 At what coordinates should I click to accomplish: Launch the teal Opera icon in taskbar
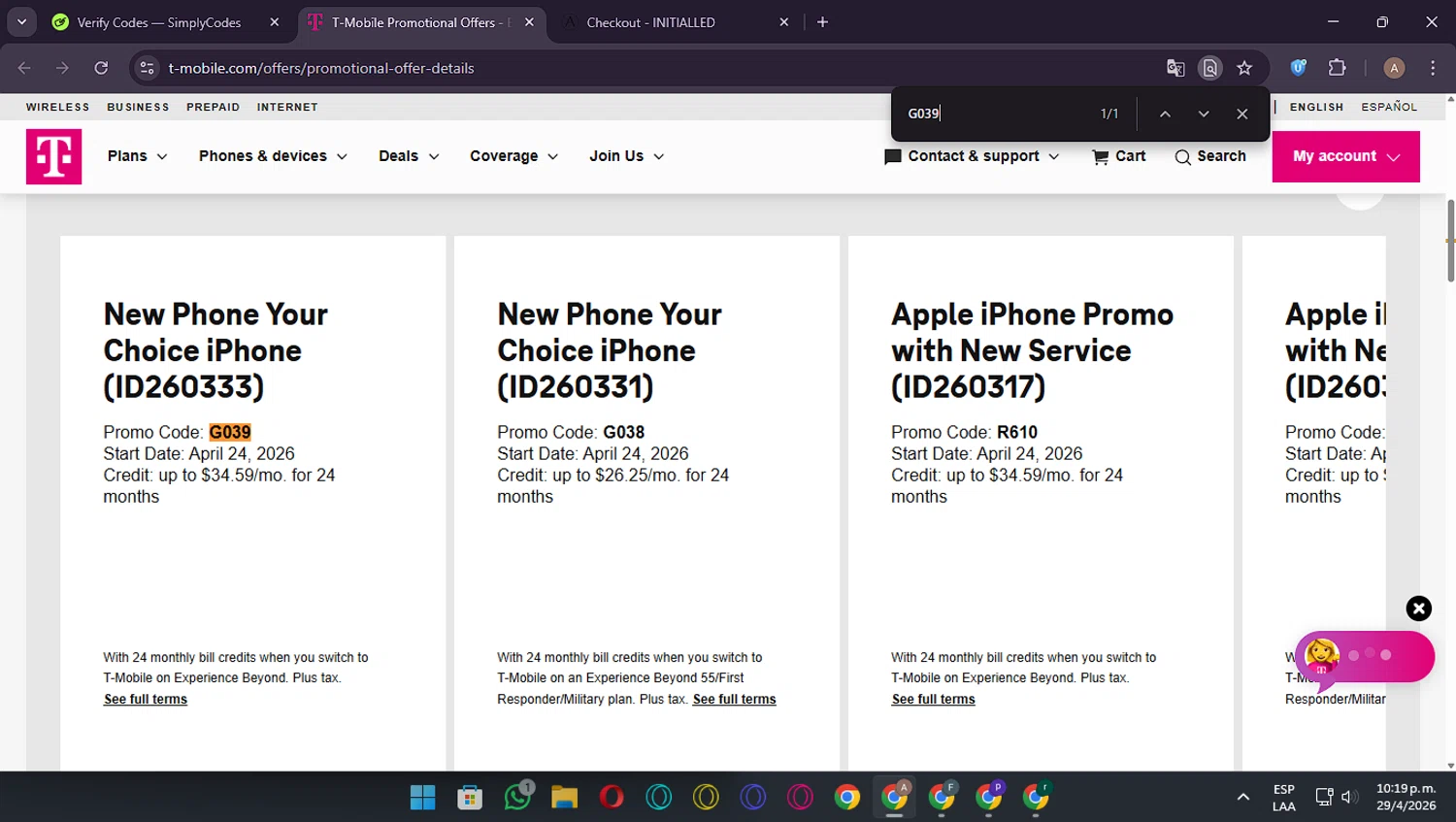pos(659,797)
